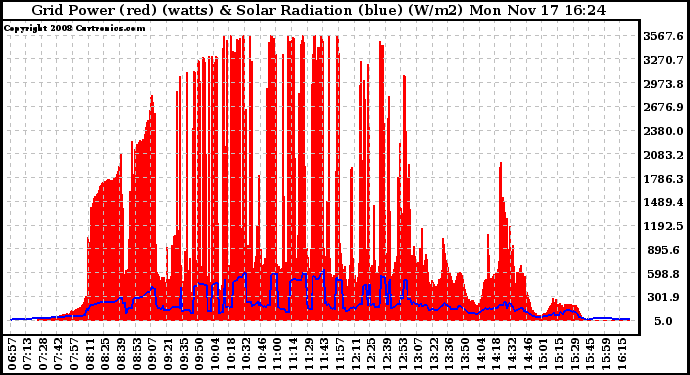Click the 09:21 time label
690x375 pixels.
168,353
